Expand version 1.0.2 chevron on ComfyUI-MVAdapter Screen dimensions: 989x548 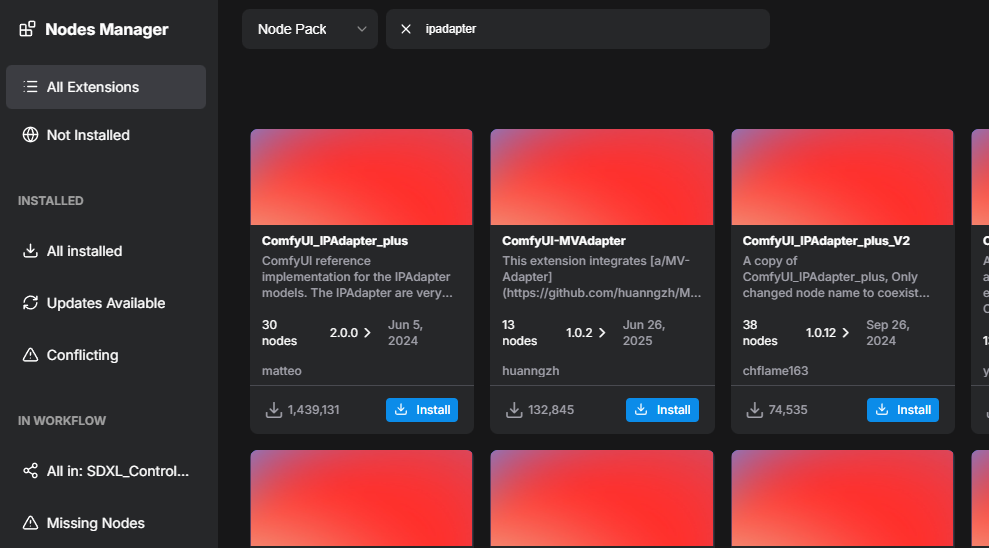tap(602, 333)
